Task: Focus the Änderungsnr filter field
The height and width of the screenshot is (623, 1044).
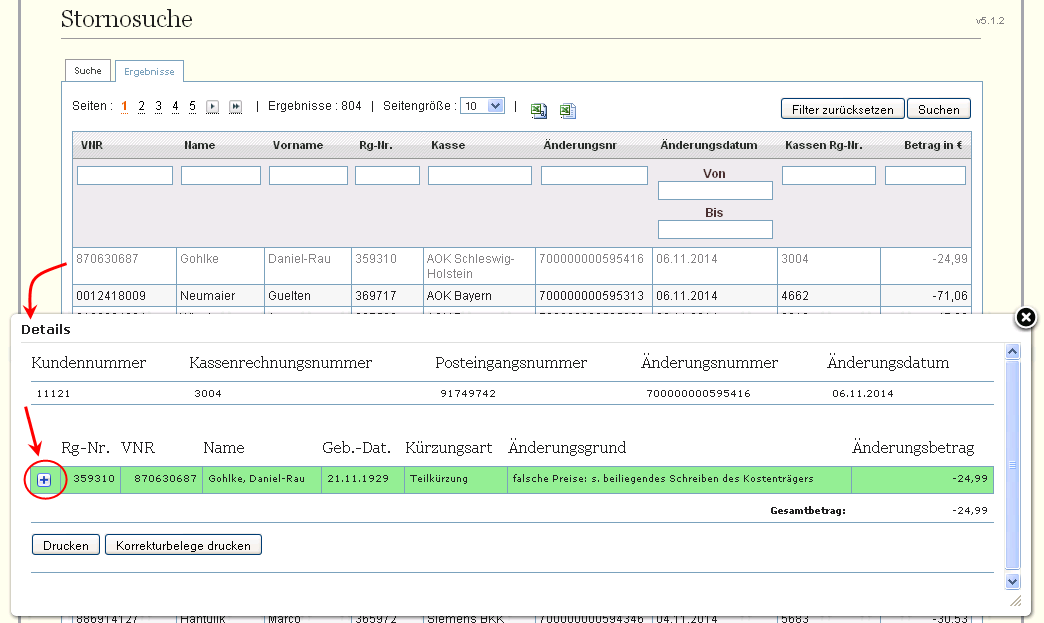Action: click(x=594, y=176)
